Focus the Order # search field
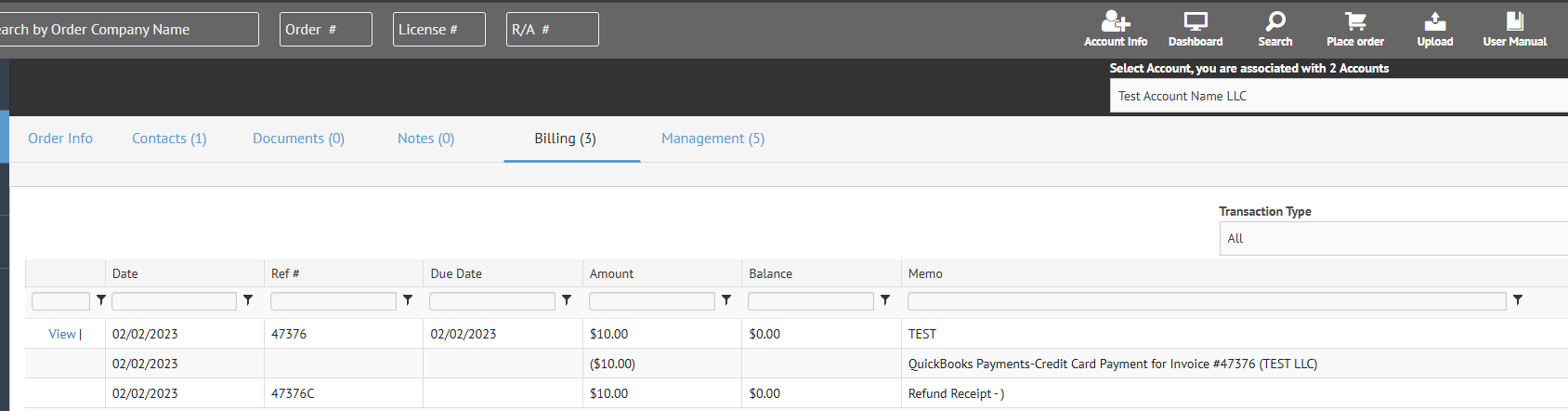The image size is (1568, 411). 326,30
